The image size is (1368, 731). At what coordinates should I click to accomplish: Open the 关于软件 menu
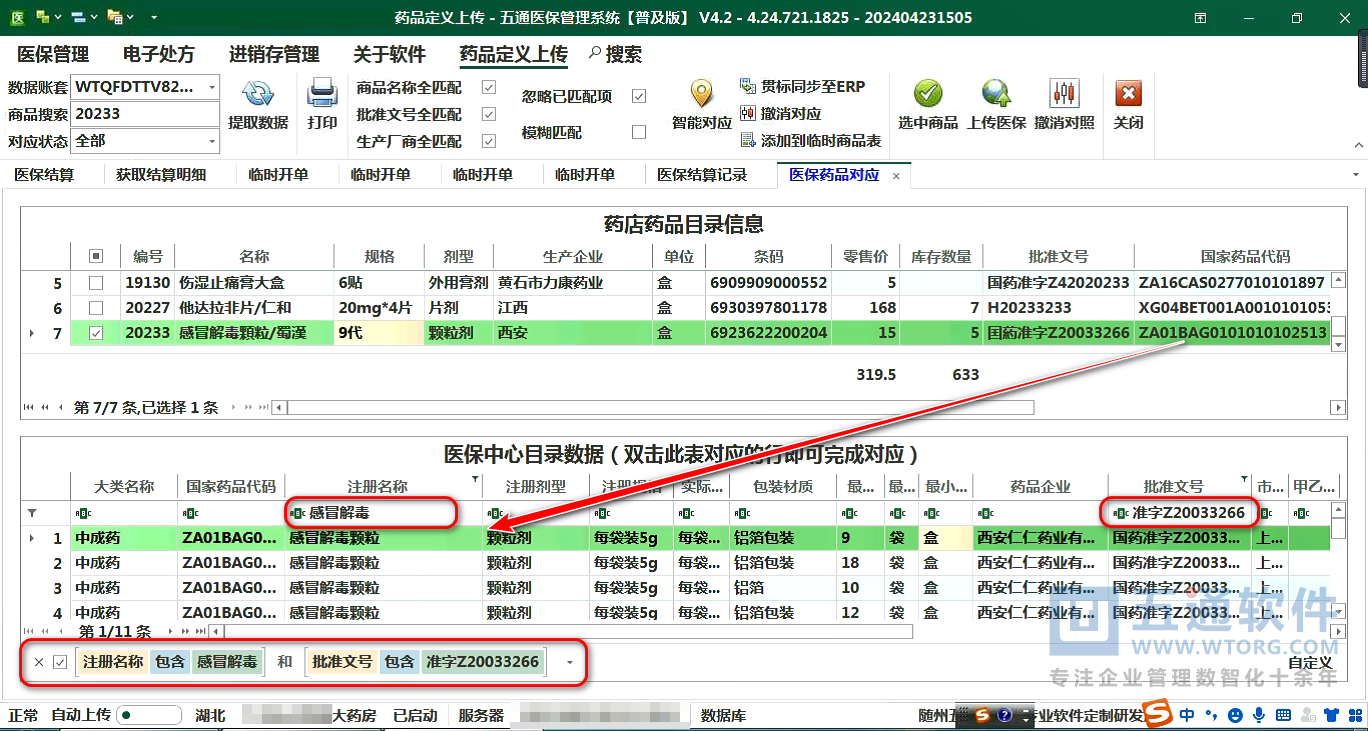click(389, 54)
